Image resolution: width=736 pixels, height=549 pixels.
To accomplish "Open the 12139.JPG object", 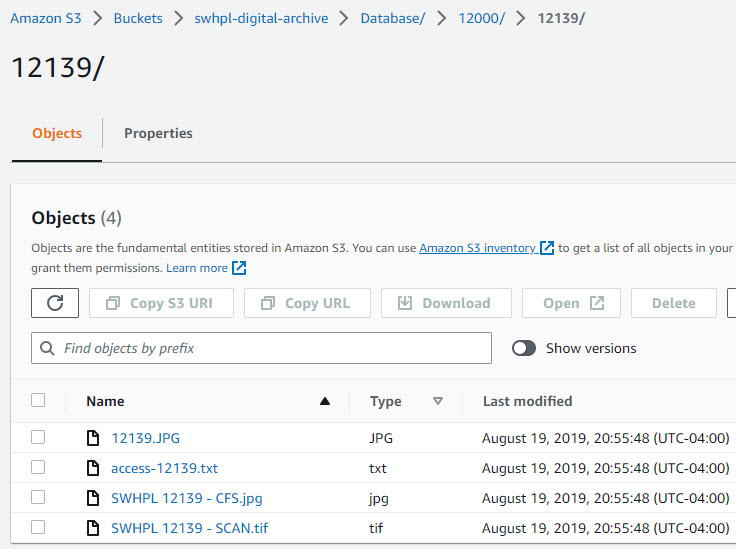I will point(146,438).
